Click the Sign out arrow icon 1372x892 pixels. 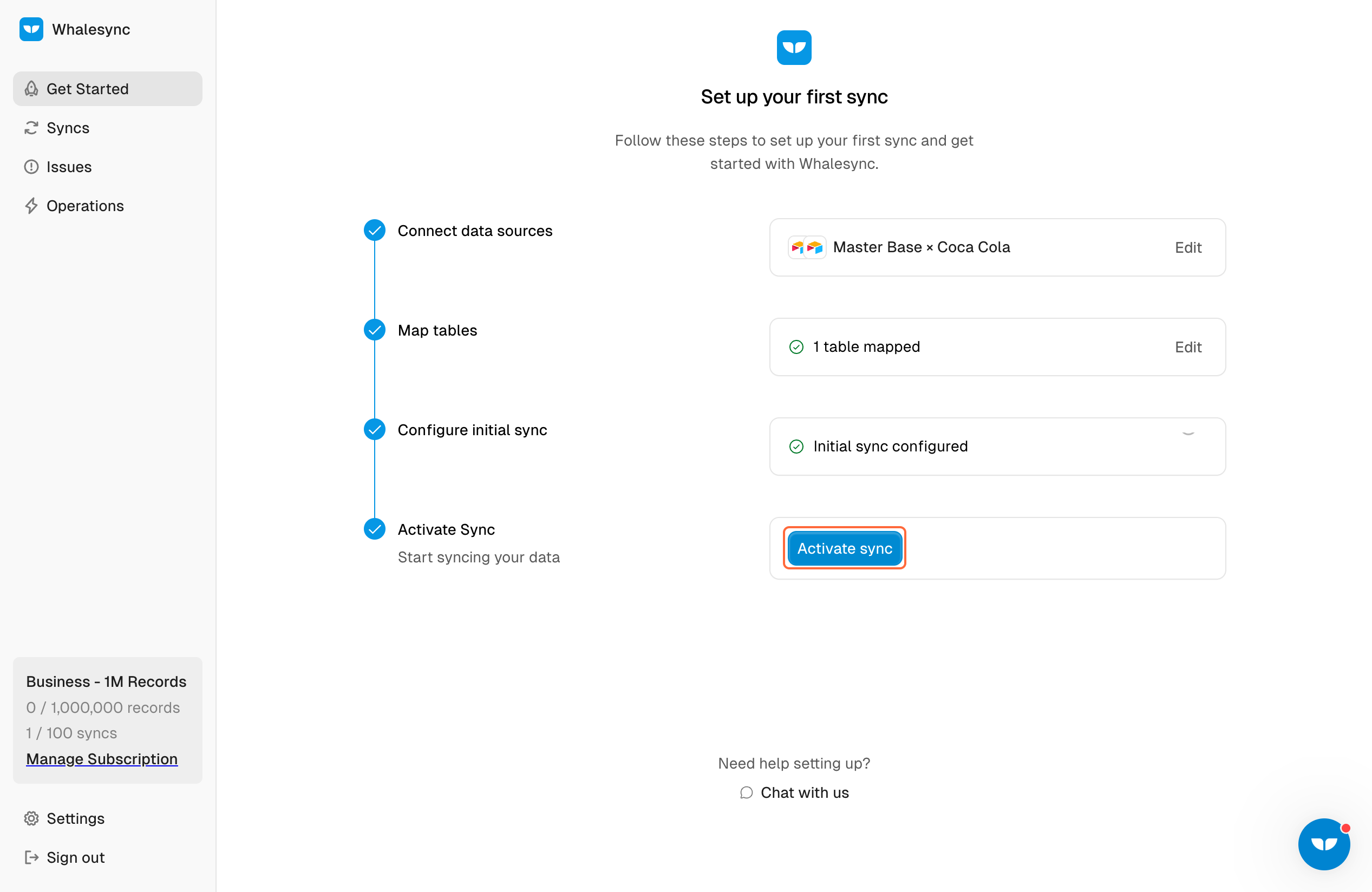(x=31, y=857)
